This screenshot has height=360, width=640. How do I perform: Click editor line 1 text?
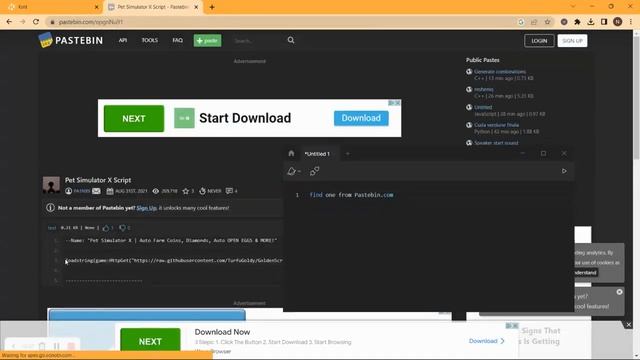[x=351, y=195]
